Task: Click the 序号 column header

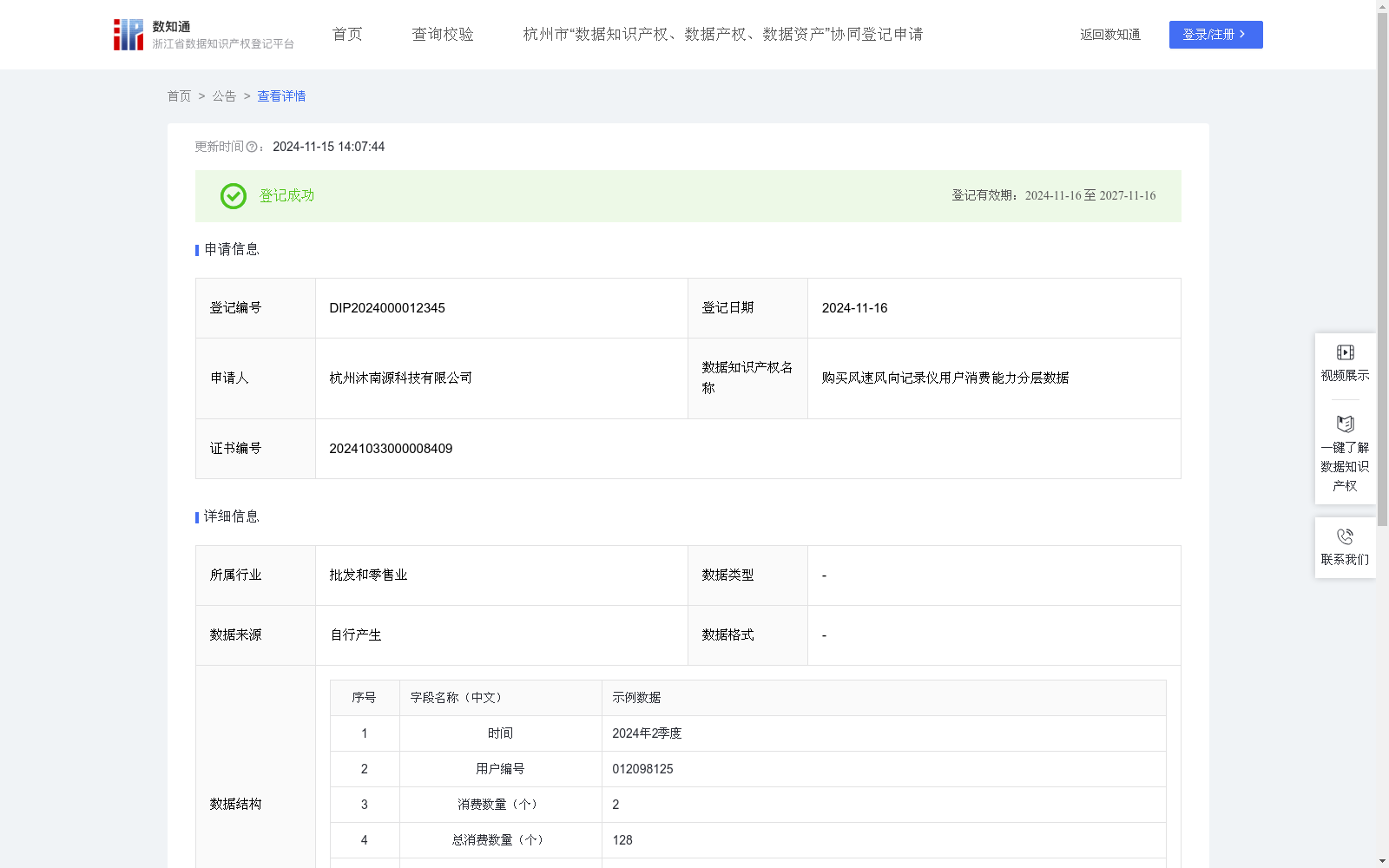Action: (x=364, y=698)
